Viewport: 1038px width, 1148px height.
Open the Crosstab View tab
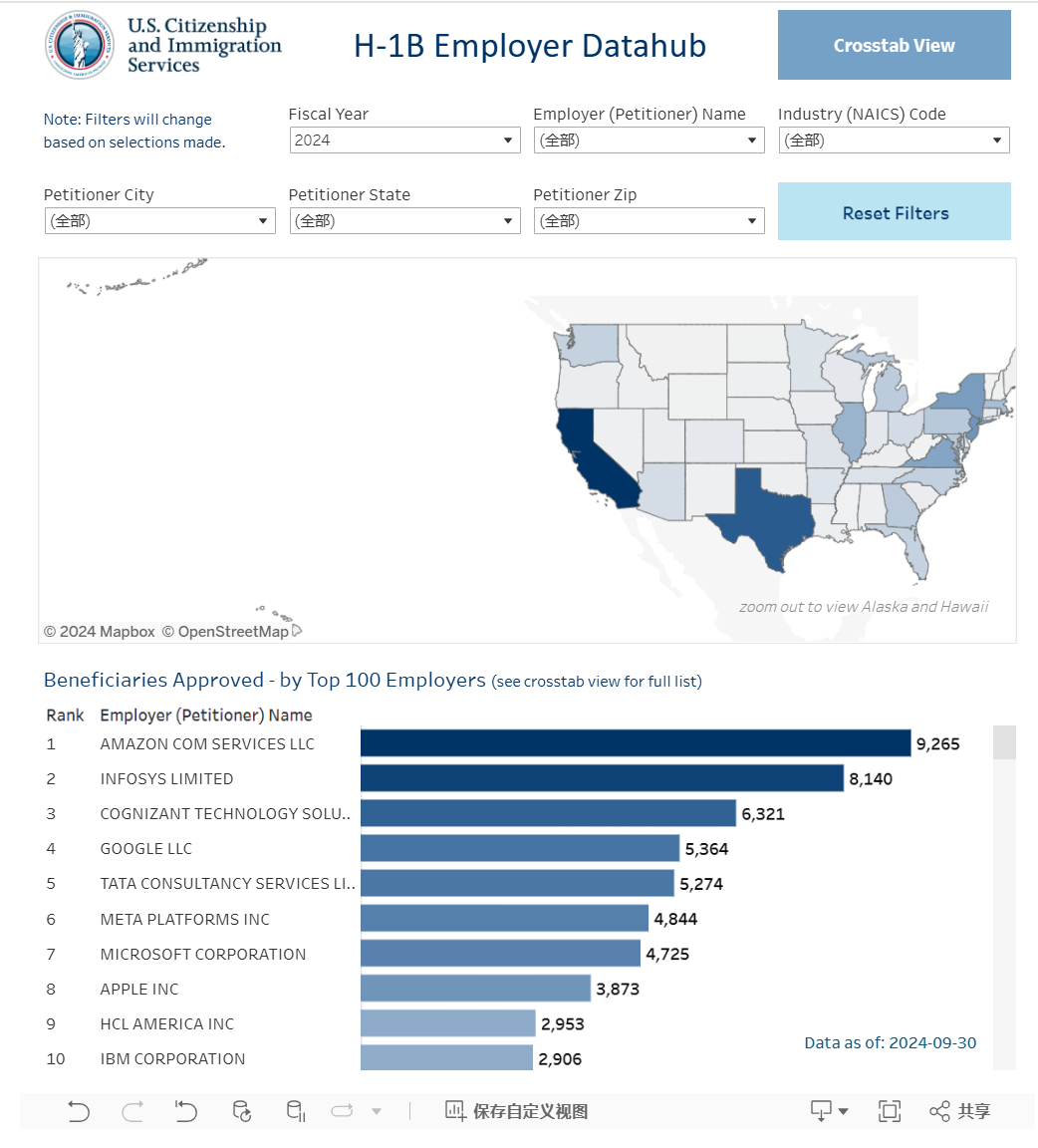(894, 45)
